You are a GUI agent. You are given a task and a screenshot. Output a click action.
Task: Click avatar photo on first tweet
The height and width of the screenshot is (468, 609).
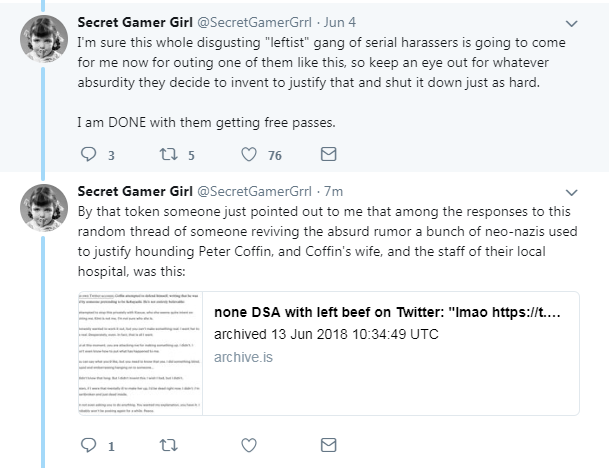coord(44,39)
